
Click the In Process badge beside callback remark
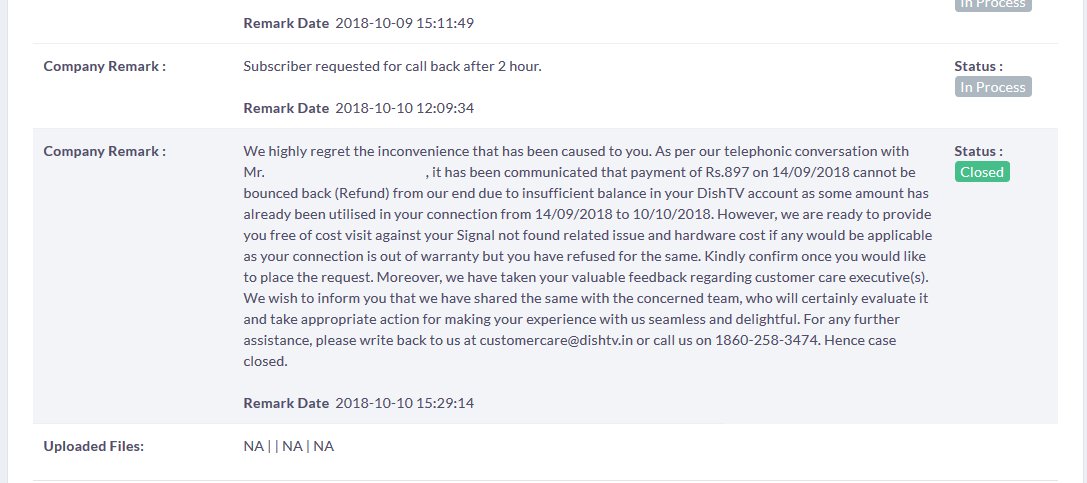tap(993, 87)
